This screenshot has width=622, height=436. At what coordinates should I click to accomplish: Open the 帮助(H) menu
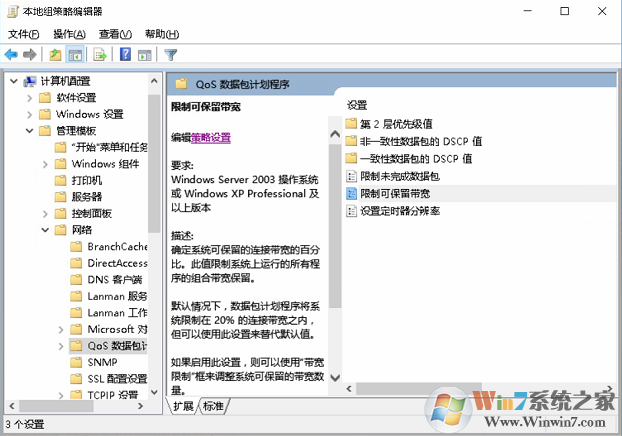162,34
